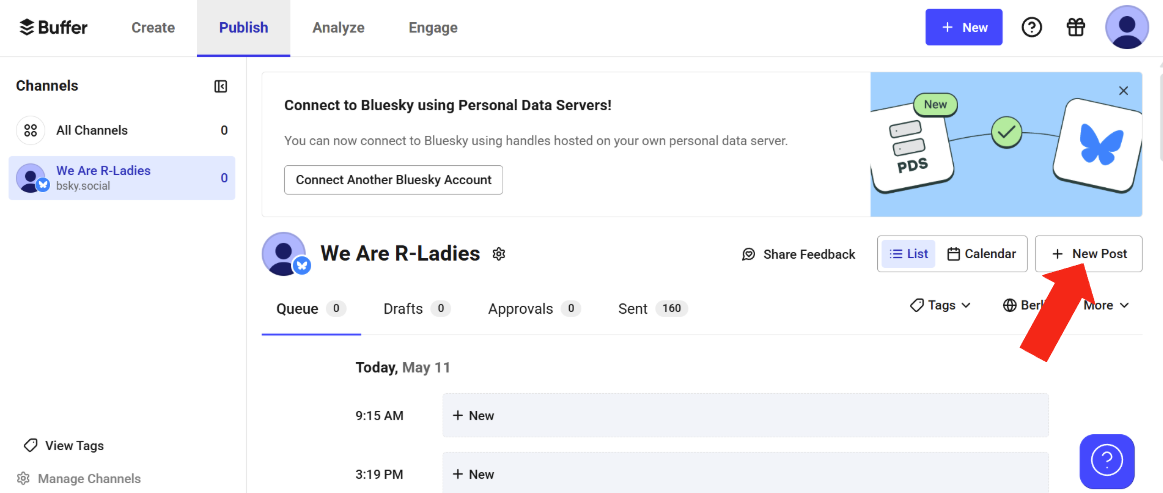Open the Create tab
The height and width of the screenshot is (493, 1163).
[x=153, y=27]
